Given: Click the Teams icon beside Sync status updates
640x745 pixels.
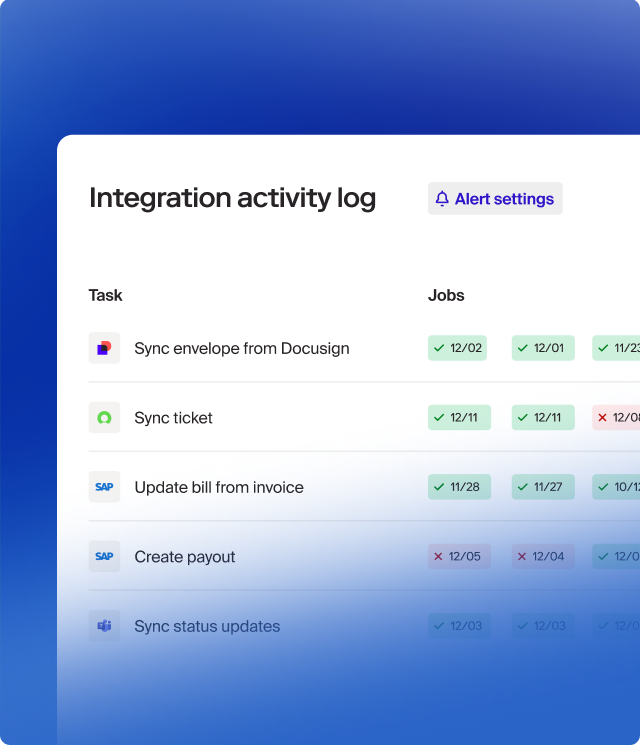Looking at the screenshot, I should point(105,626).
